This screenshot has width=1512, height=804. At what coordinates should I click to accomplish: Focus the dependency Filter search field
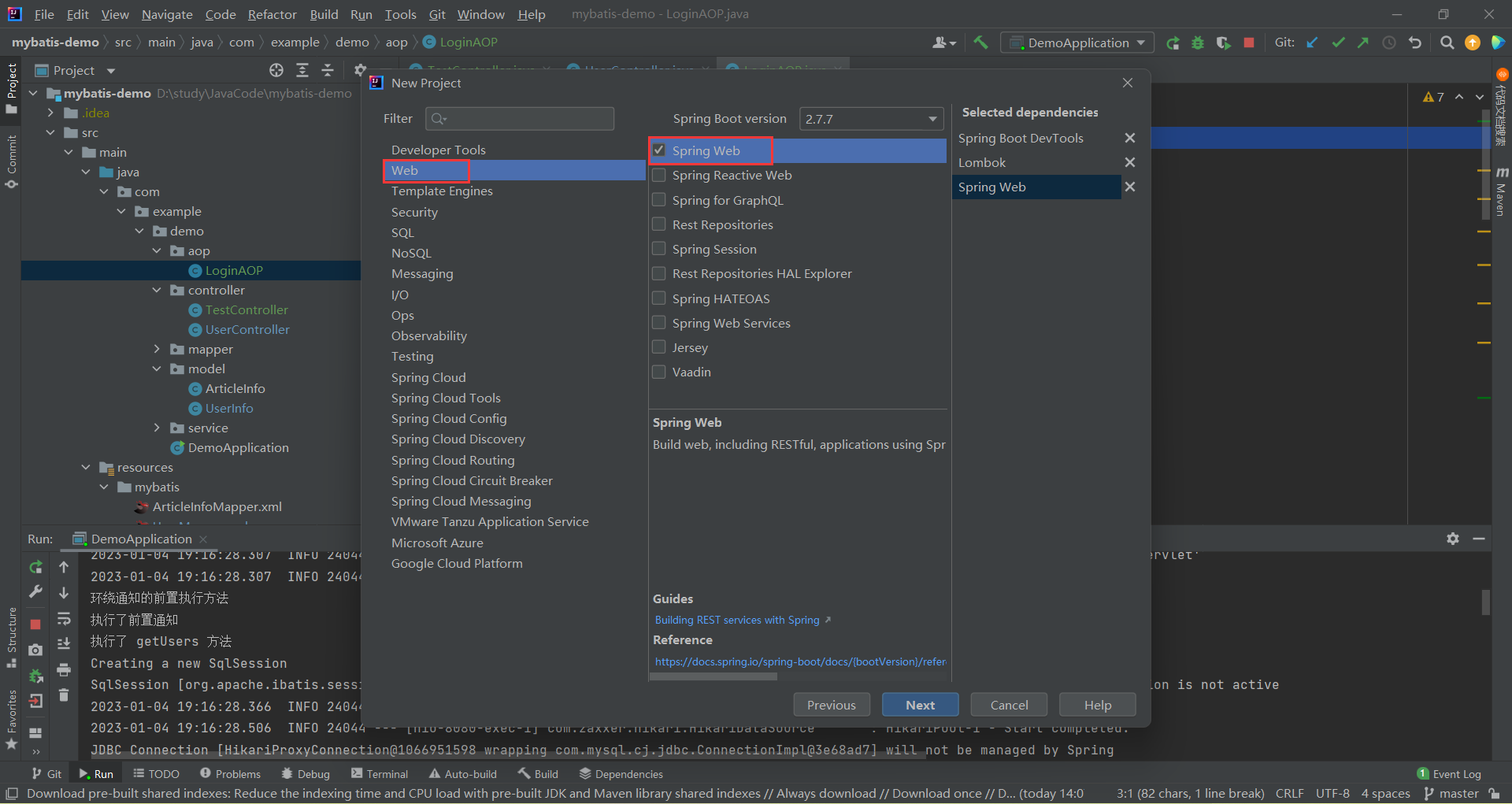pyautogui.click(x=520, y=119)
